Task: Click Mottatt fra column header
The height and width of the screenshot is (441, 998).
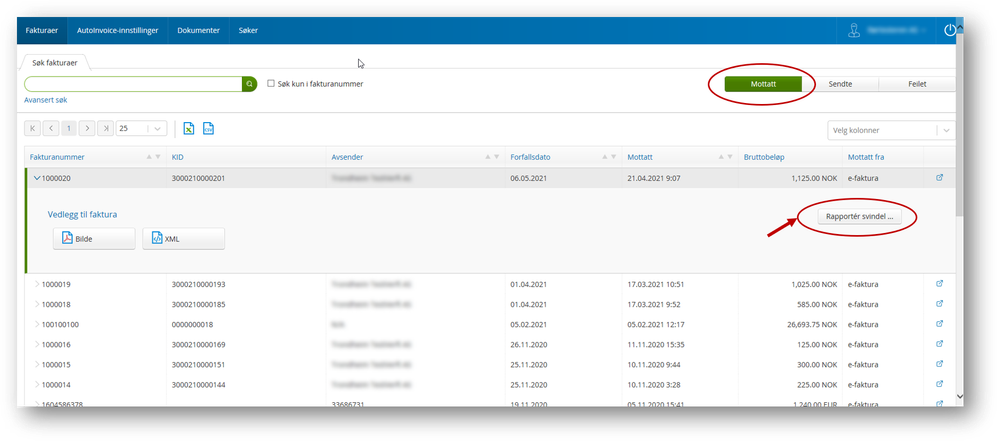Action: click(866, 157)
